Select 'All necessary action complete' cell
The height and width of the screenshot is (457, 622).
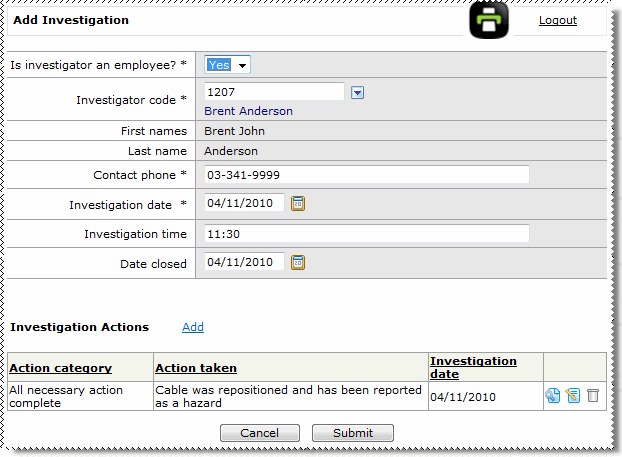coord(81,396)
